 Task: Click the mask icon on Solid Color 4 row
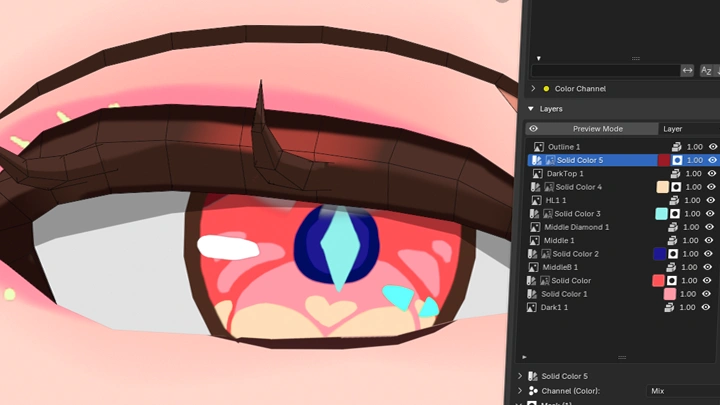(x=676, y=187)
